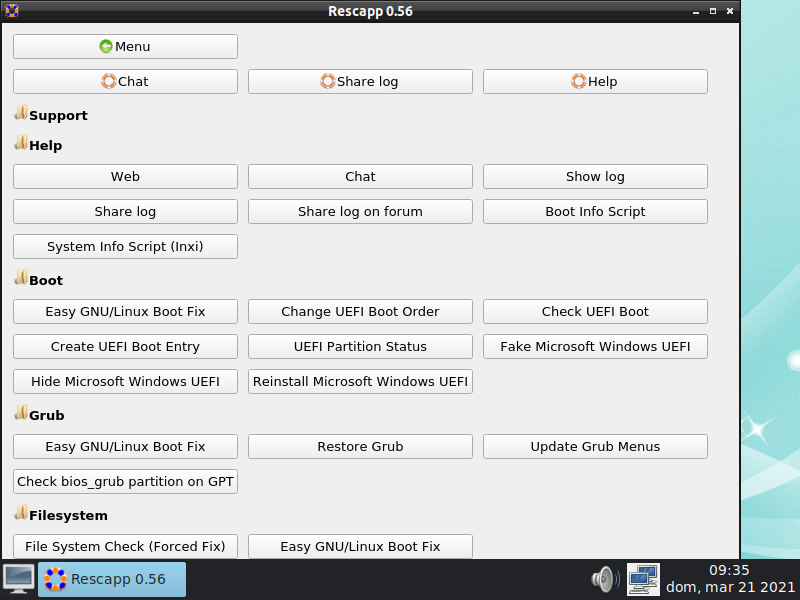Run the Boot Info Script
The height and width of the screenshot is (600, 800).
[x=595, y=212]
